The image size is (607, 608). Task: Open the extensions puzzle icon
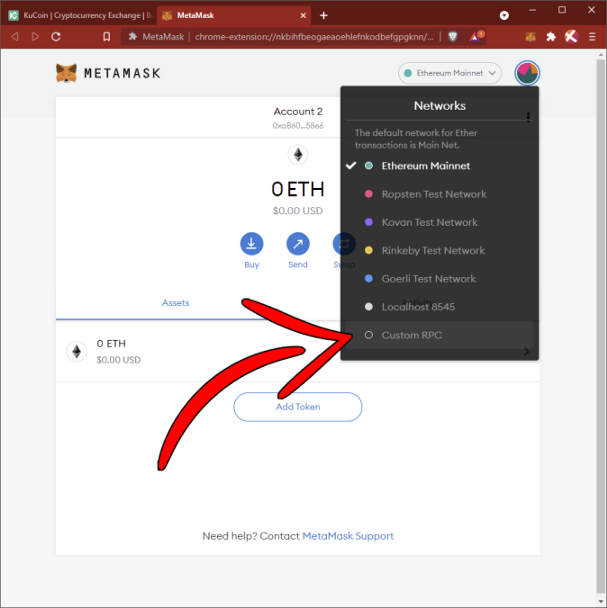pyautogui.click(x=551, y=37)
